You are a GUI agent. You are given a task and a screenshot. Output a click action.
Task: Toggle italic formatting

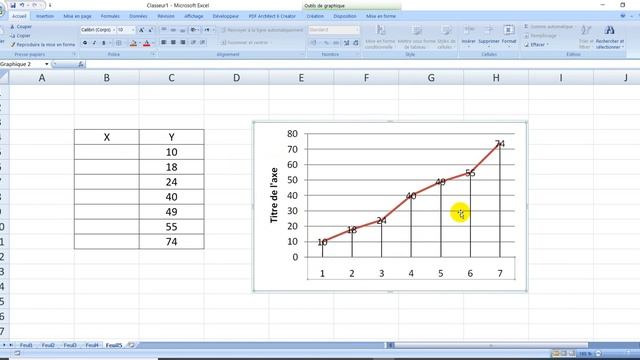(x=94, y=42)
